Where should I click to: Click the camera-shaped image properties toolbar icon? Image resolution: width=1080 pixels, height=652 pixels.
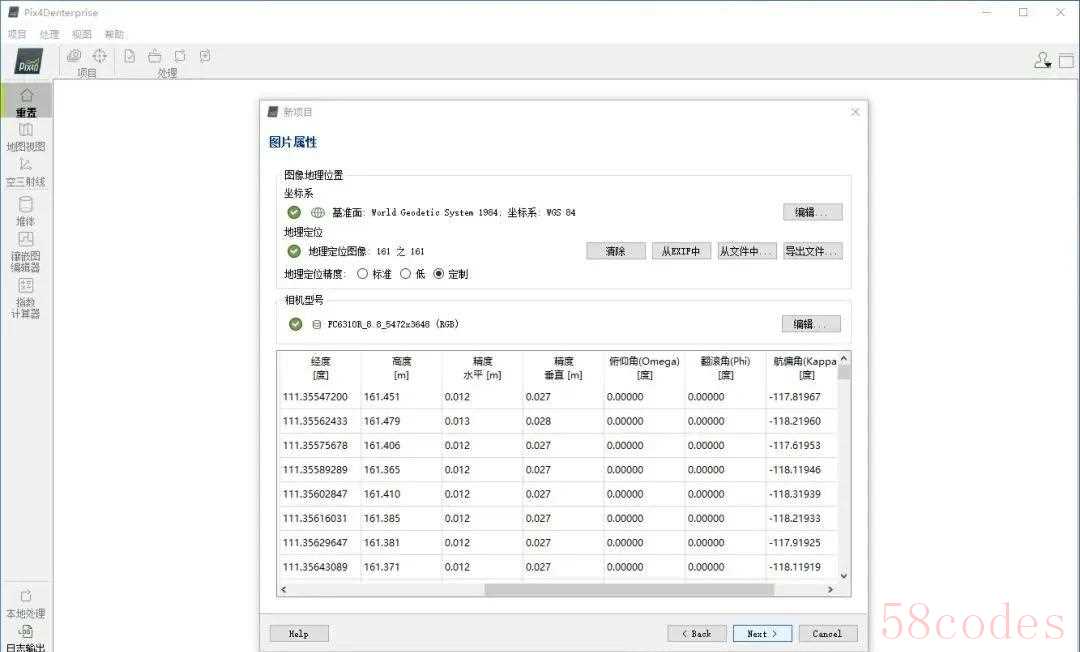(74, 56)
